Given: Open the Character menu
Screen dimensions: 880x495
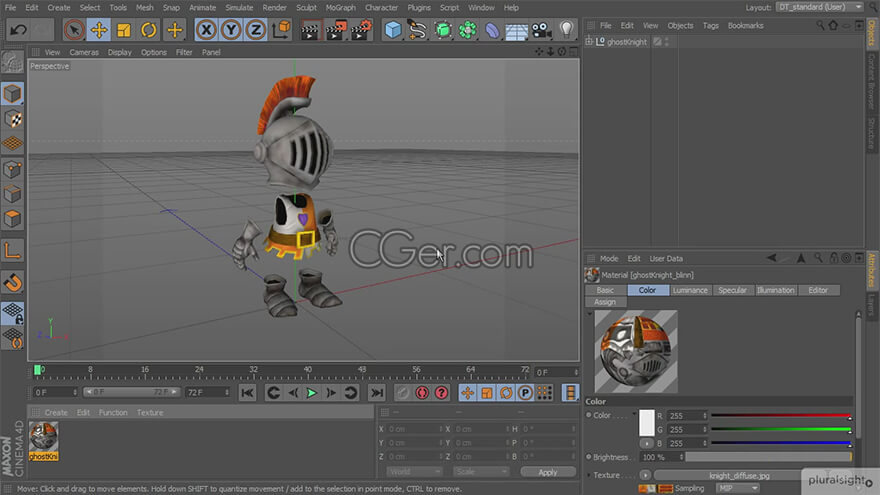Looking at the screenshot, I should pyautogui.click(x=381, y=8).
